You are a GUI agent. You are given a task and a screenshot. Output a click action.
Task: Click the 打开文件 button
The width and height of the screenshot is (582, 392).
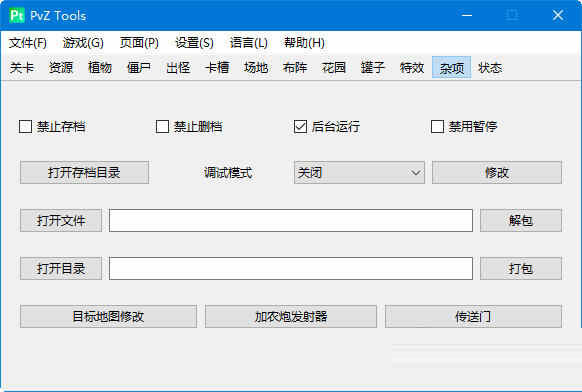point(61,220)
